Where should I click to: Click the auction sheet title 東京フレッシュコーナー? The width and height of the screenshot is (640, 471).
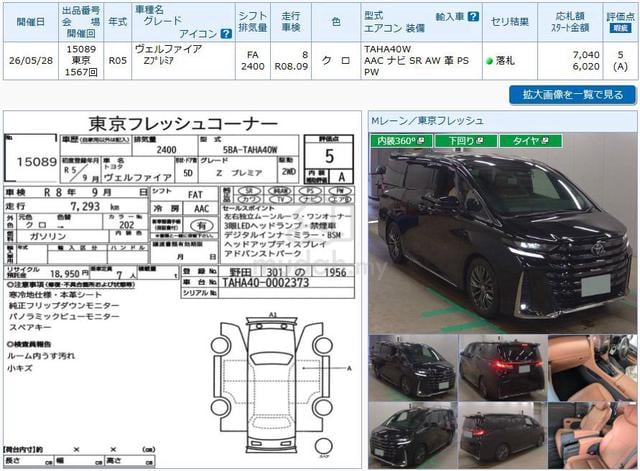pyautogui.click(x=183, y=123)
